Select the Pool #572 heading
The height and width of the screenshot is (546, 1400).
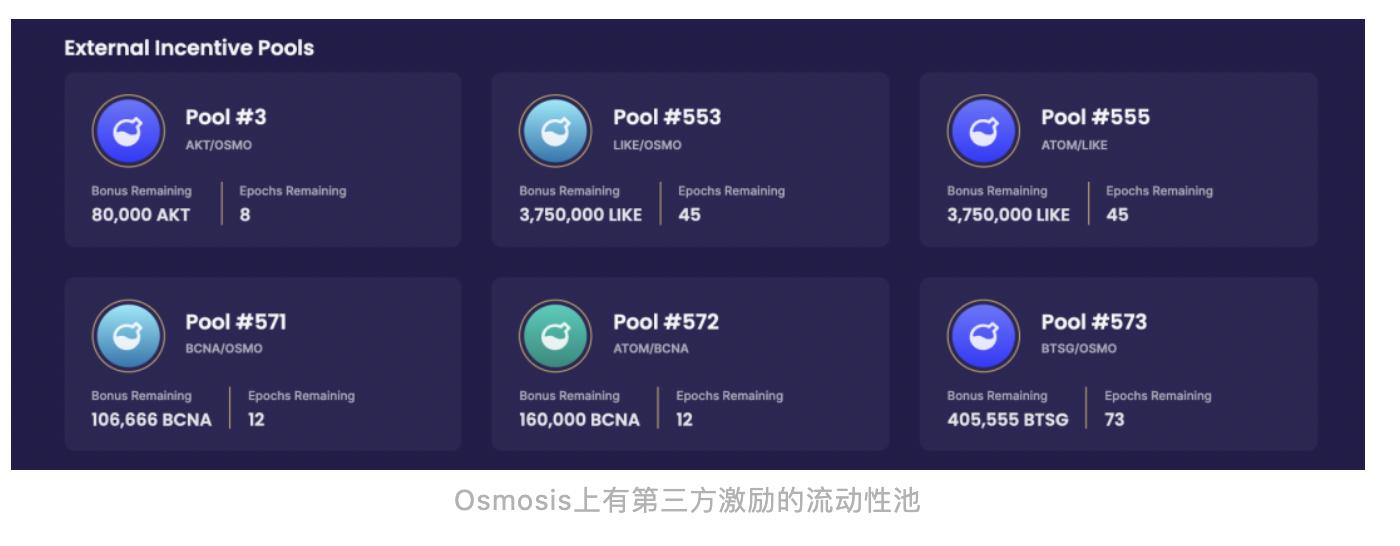click(x=666, y=322)
